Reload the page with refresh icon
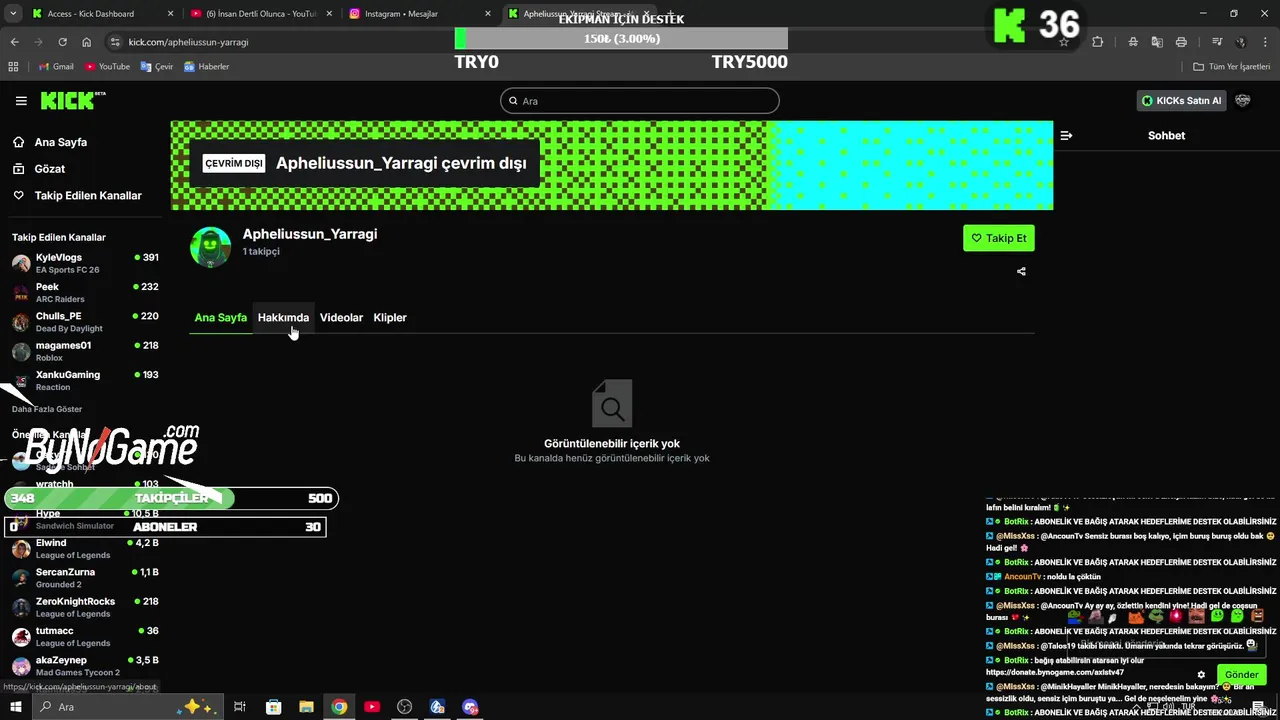This screenshot has width=1280, height=720. pyautogui.click(x=62, y=42)
